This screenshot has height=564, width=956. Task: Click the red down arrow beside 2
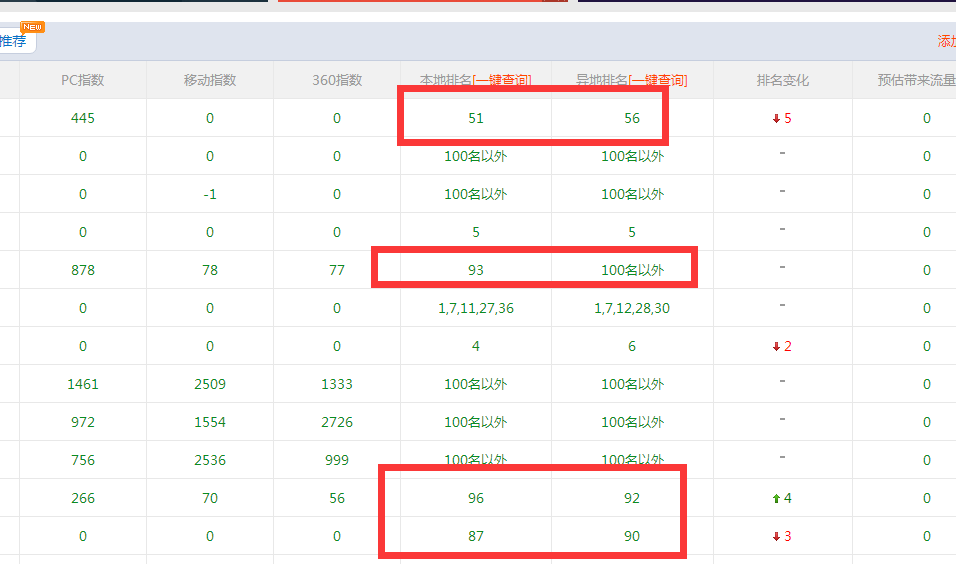[775, 347]
